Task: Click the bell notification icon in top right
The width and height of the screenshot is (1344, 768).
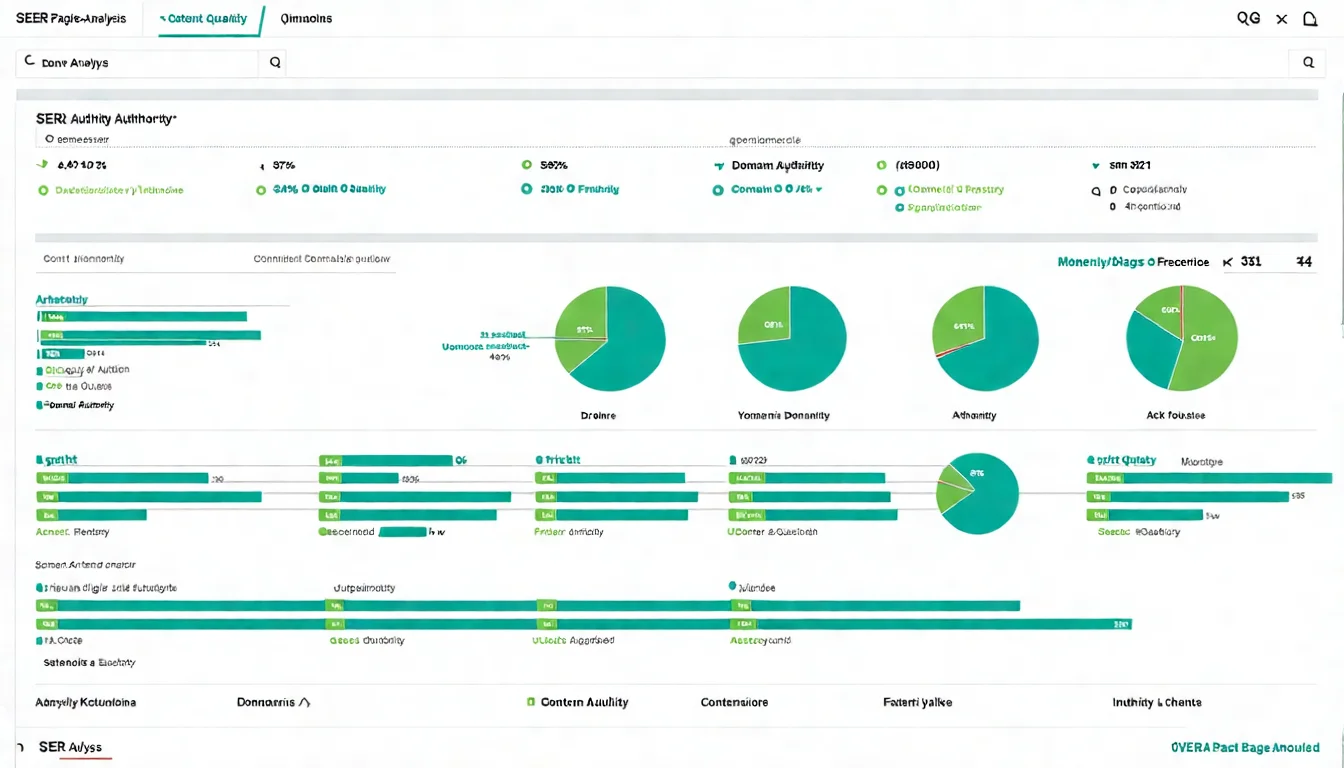Action: [1310, 19]
